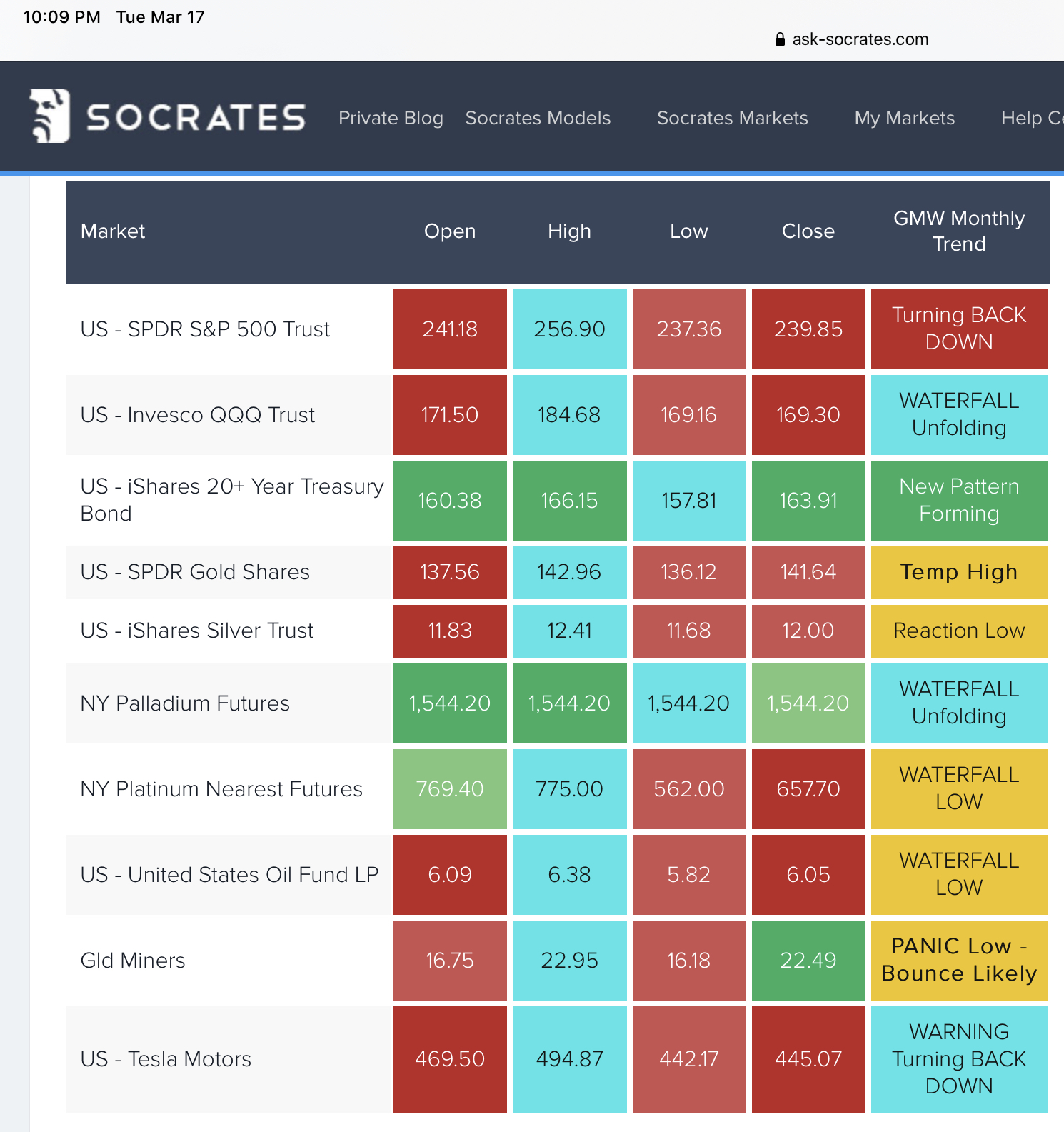
Task: Tap the Tue Mar 17 status bar date
Action: (161, 17)
